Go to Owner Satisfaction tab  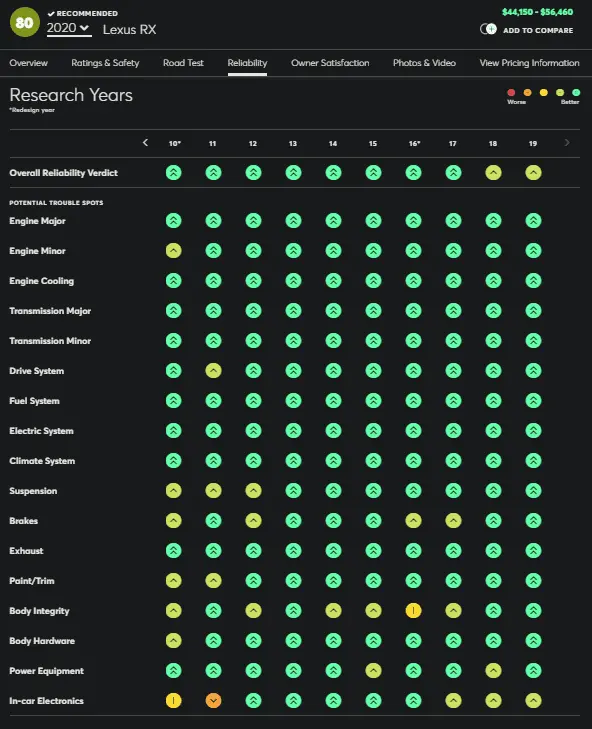coord(330,63)
